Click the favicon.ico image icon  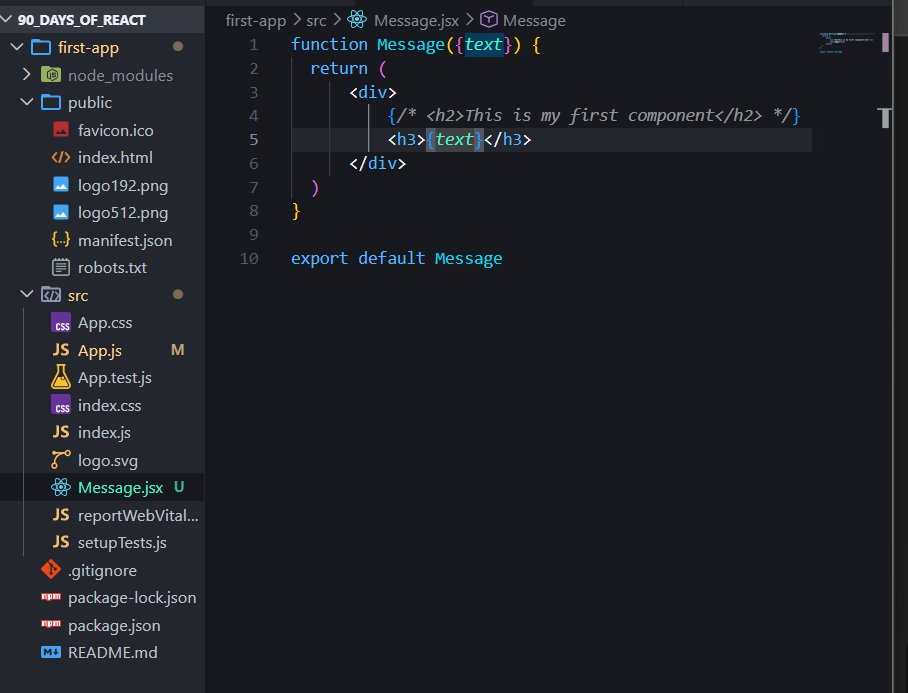pos(61,130)
